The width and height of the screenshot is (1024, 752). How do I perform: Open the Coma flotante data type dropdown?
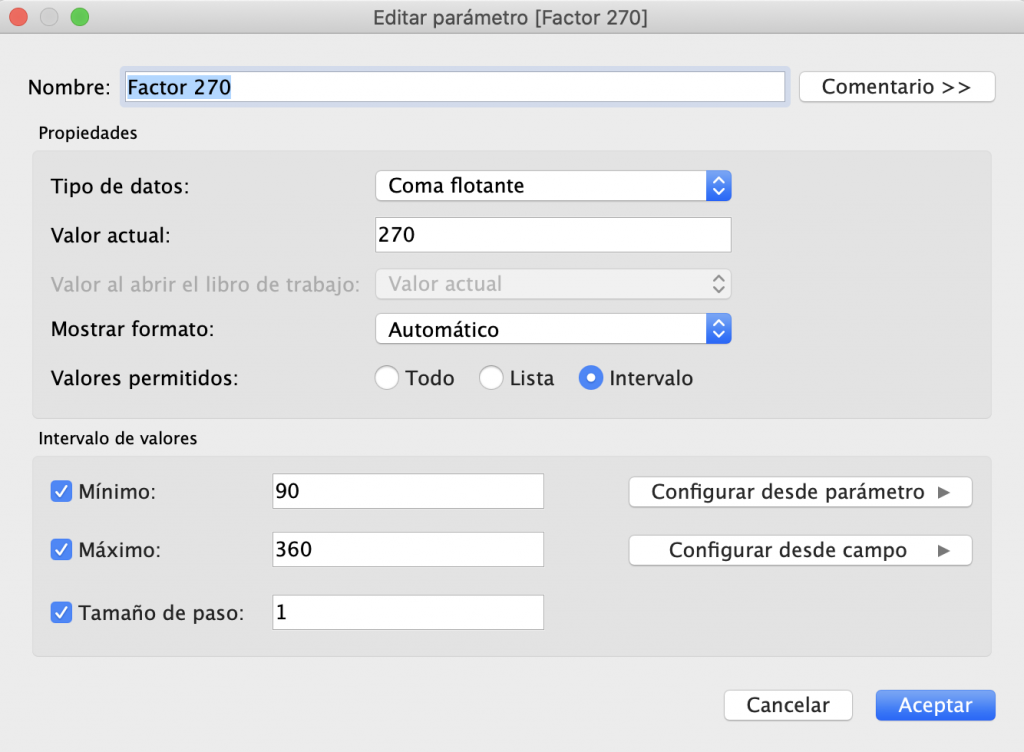coord(553,186)
